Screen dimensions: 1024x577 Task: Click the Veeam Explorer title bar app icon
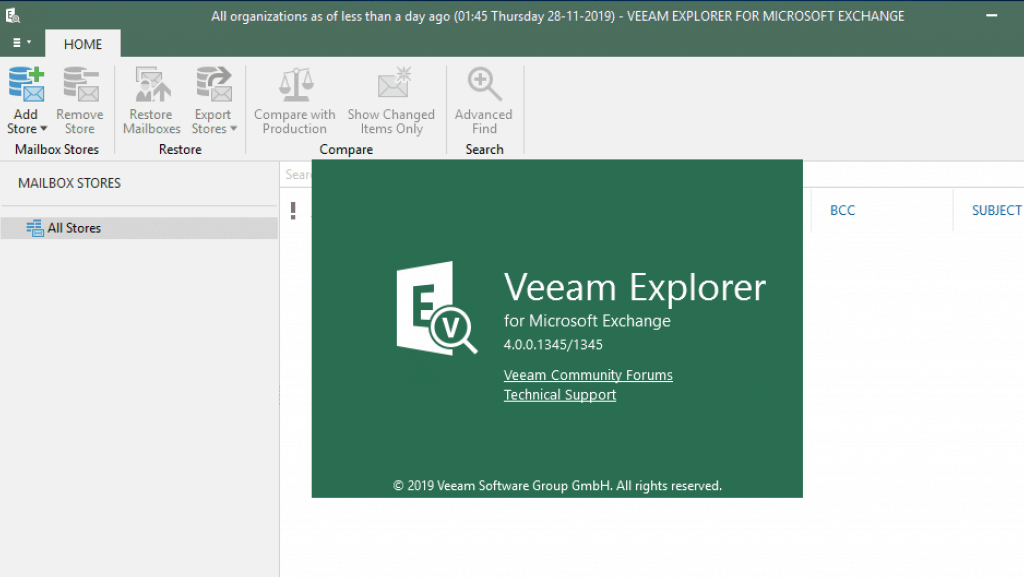pos(12,16)
